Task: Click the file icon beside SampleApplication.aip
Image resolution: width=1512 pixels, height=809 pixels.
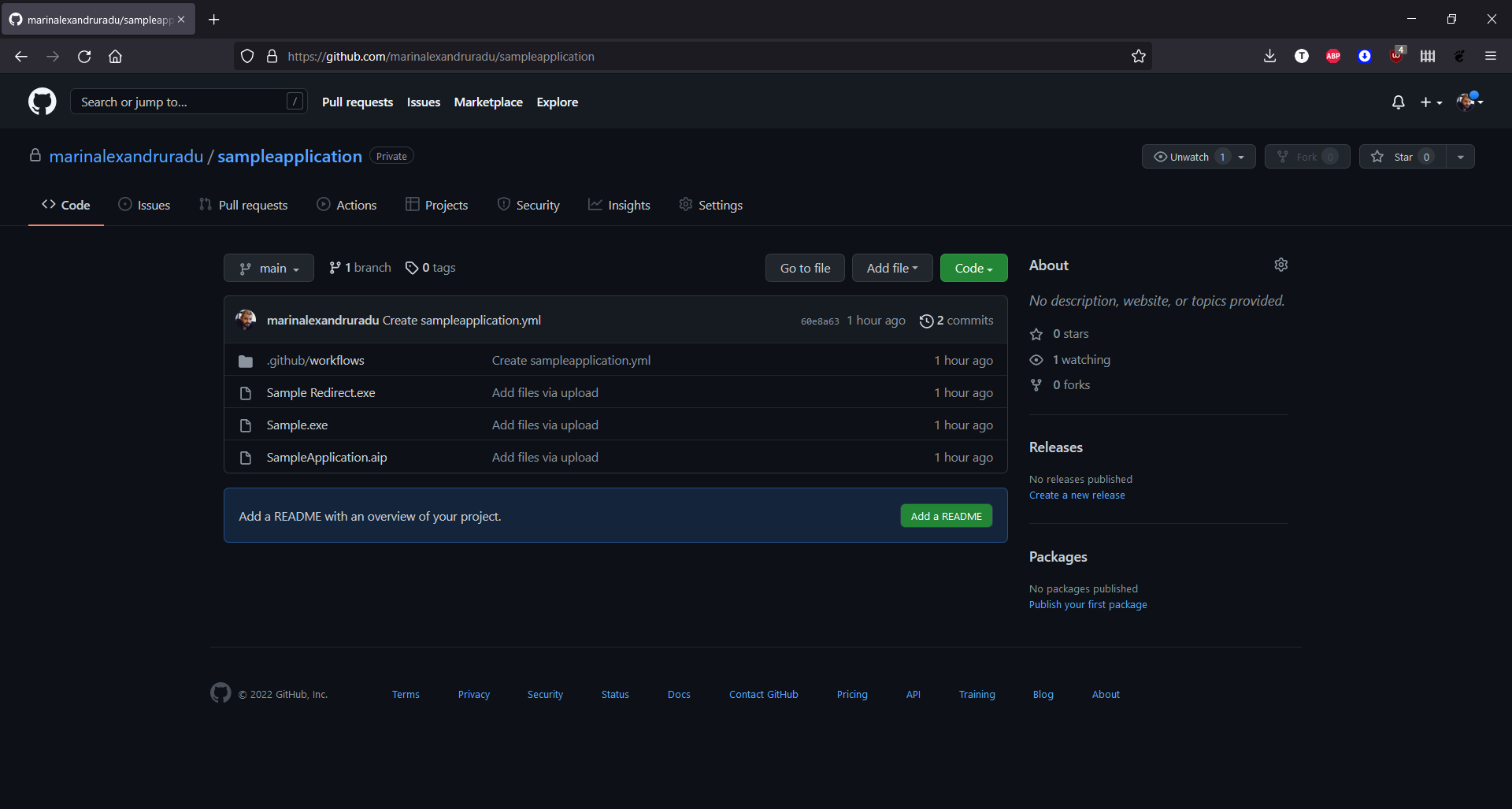Action: tap(246, 458)
